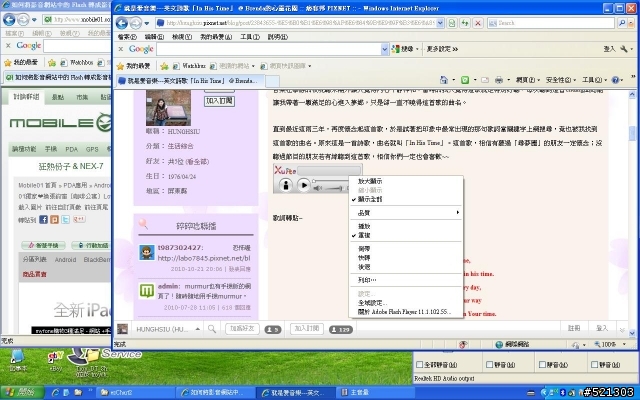Click the PIXNET bottom bar search icon

tap(212, 329)
